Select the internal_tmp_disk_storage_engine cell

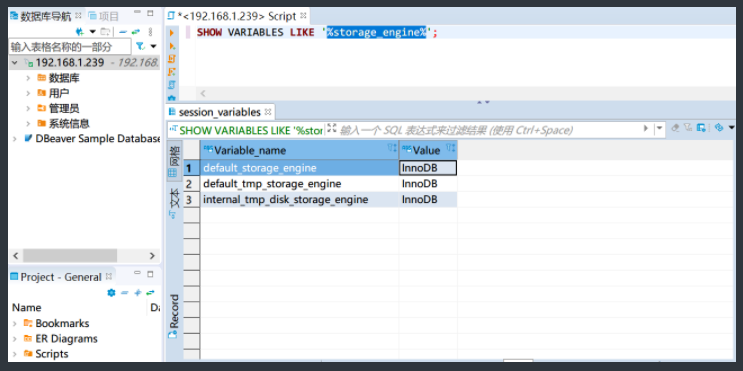[x=299, y=199]
